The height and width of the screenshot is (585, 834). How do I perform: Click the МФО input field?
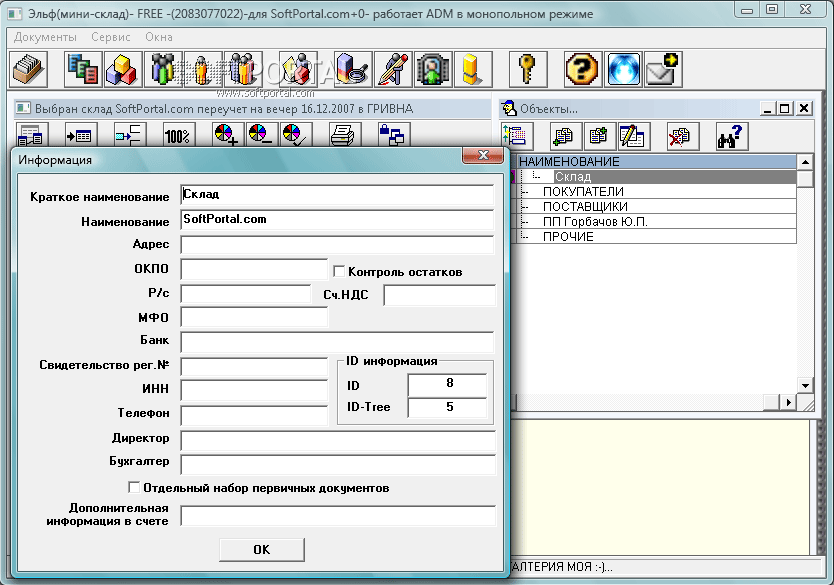pyautogui.click(x=254, y=317)
